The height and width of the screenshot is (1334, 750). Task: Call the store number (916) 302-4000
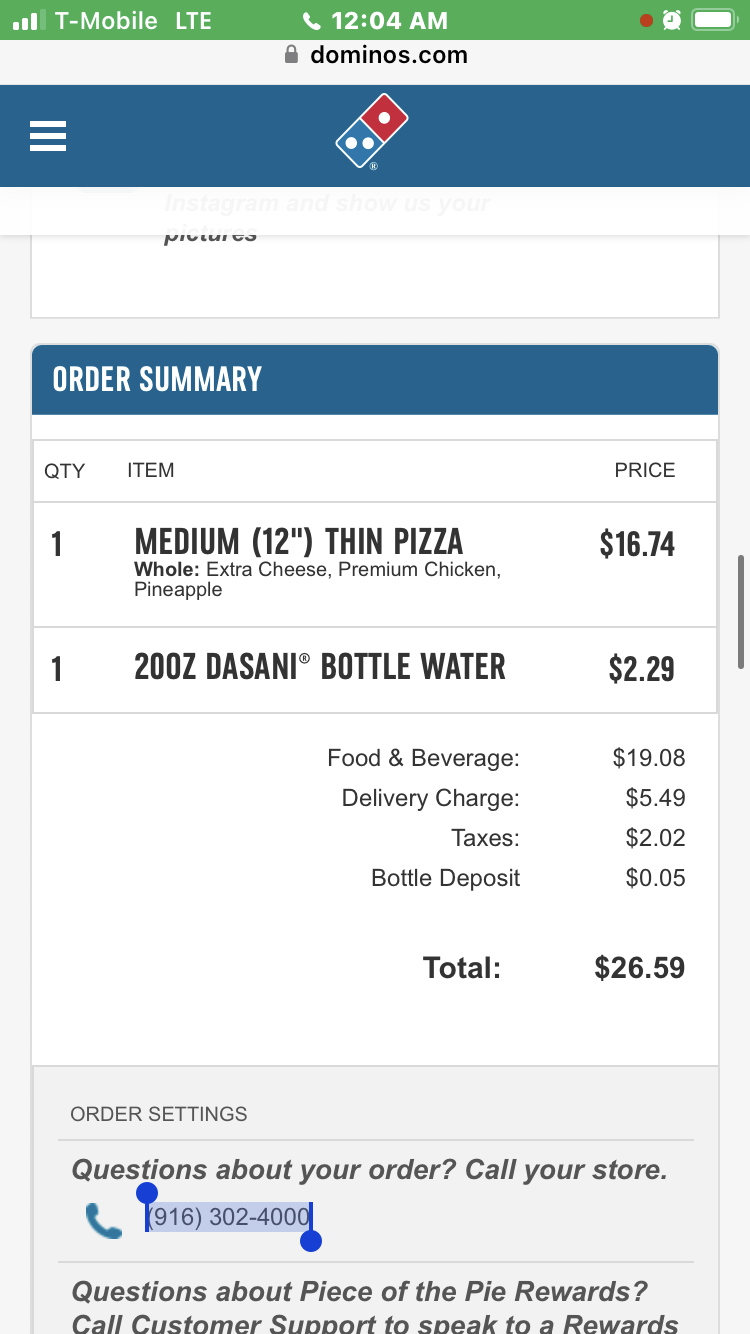229,1218
